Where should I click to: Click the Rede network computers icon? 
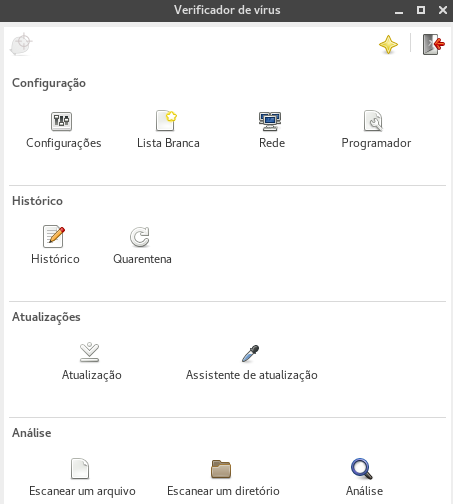270,121
